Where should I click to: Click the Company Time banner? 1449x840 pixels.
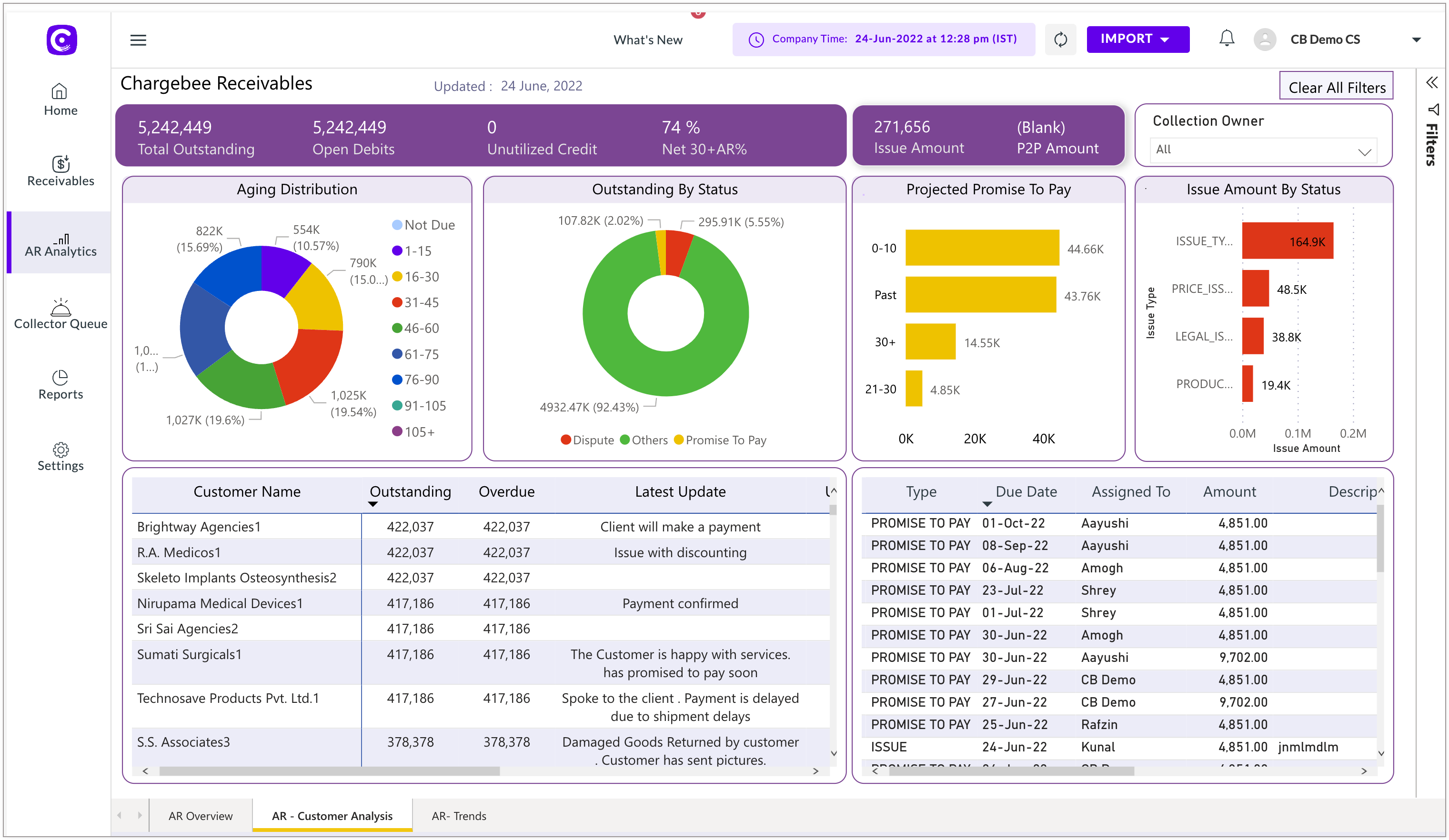point(883,39)
